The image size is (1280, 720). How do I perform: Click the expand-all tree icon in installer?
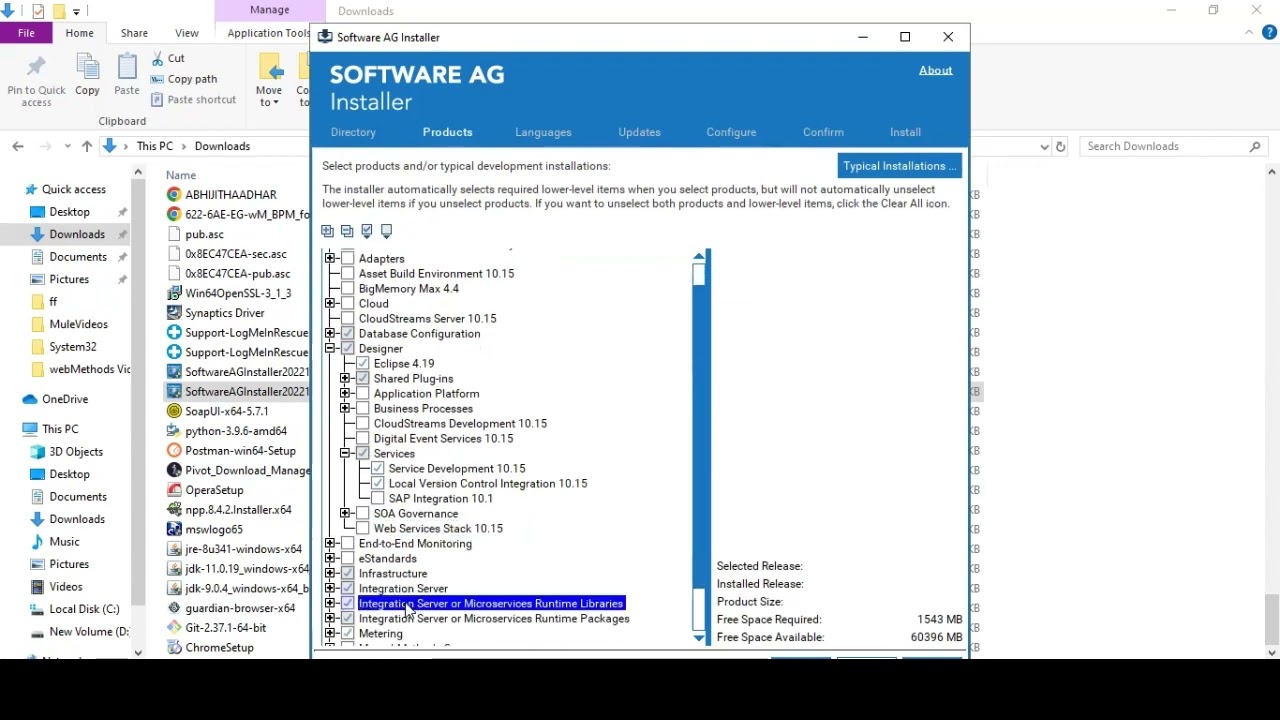click(328, 231)
